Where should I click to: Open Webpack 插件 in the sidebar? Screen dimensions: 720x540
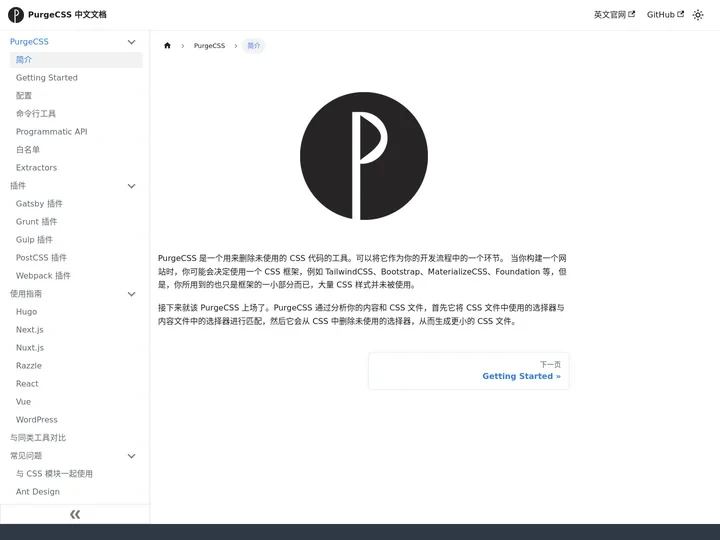(76, 276)
